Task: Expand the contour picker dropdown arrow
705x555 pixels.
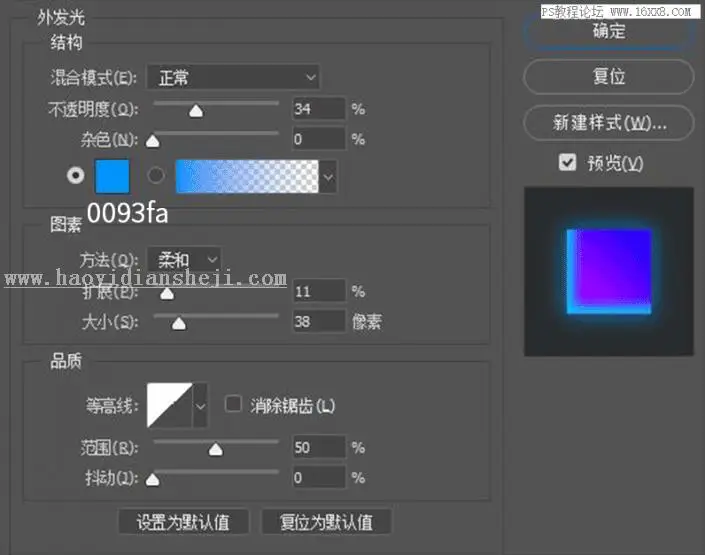Action: [x=201, y=406]
